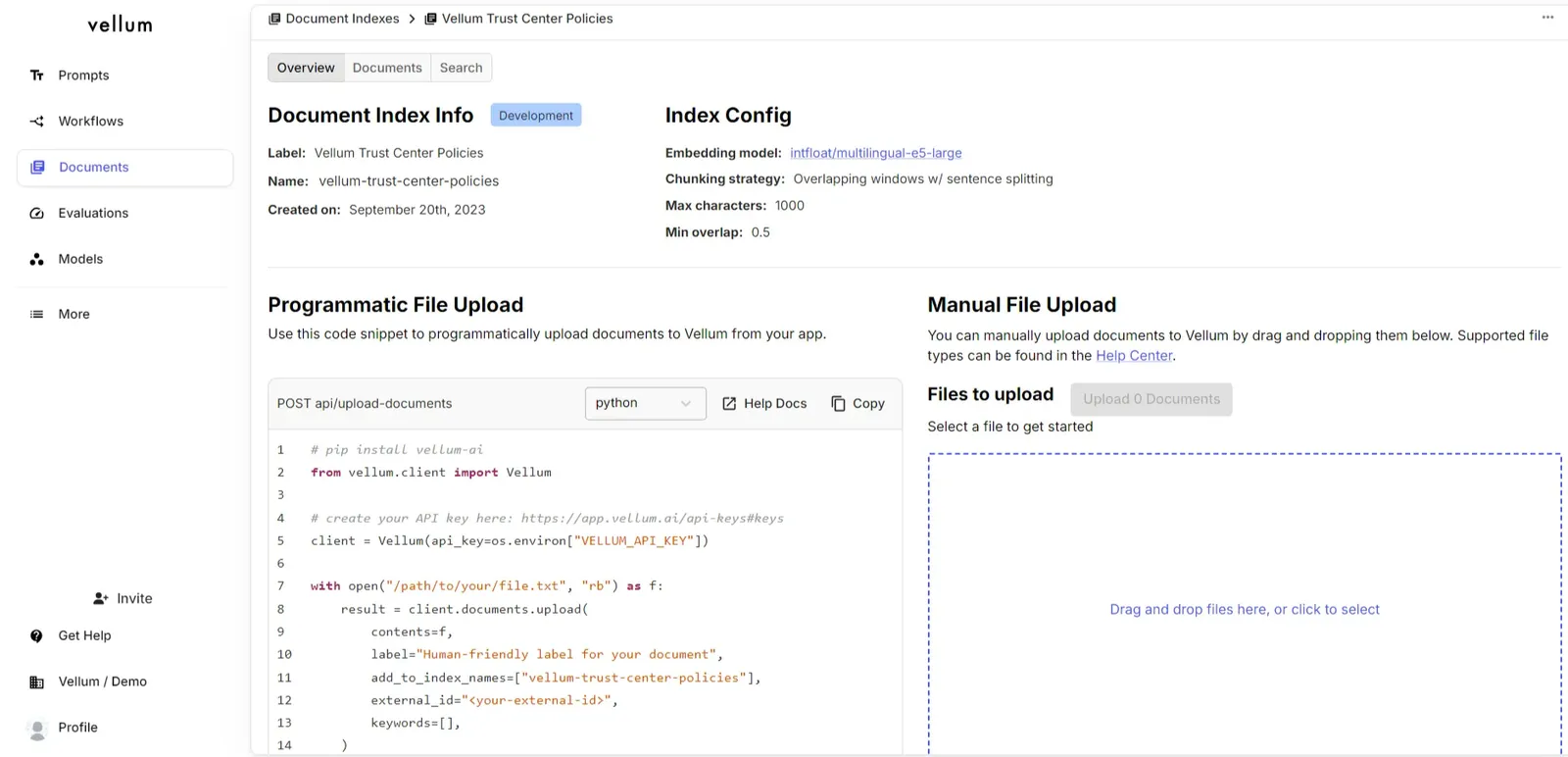Click the Vellum / Demo building icon
The width and height of the screenshot is (1568, 757).
[x=37, y=682]
